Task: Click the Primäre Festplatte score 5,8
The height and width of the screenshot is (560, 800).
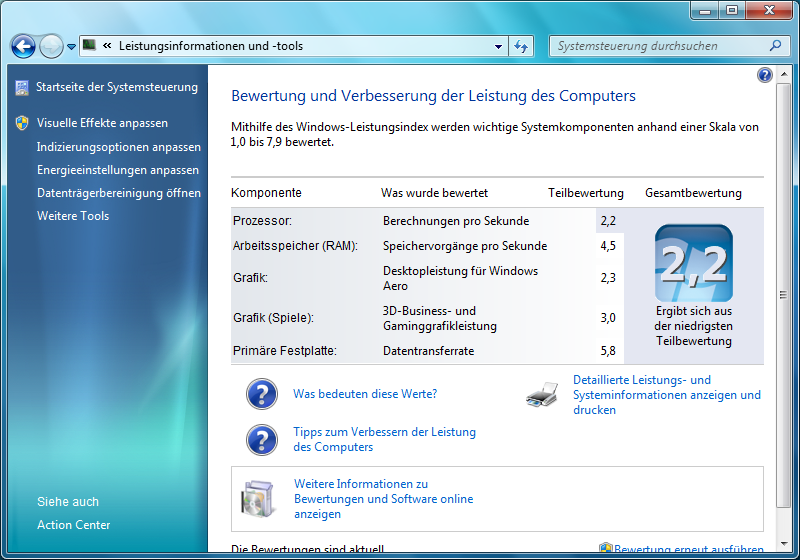Action: point(608,351)
